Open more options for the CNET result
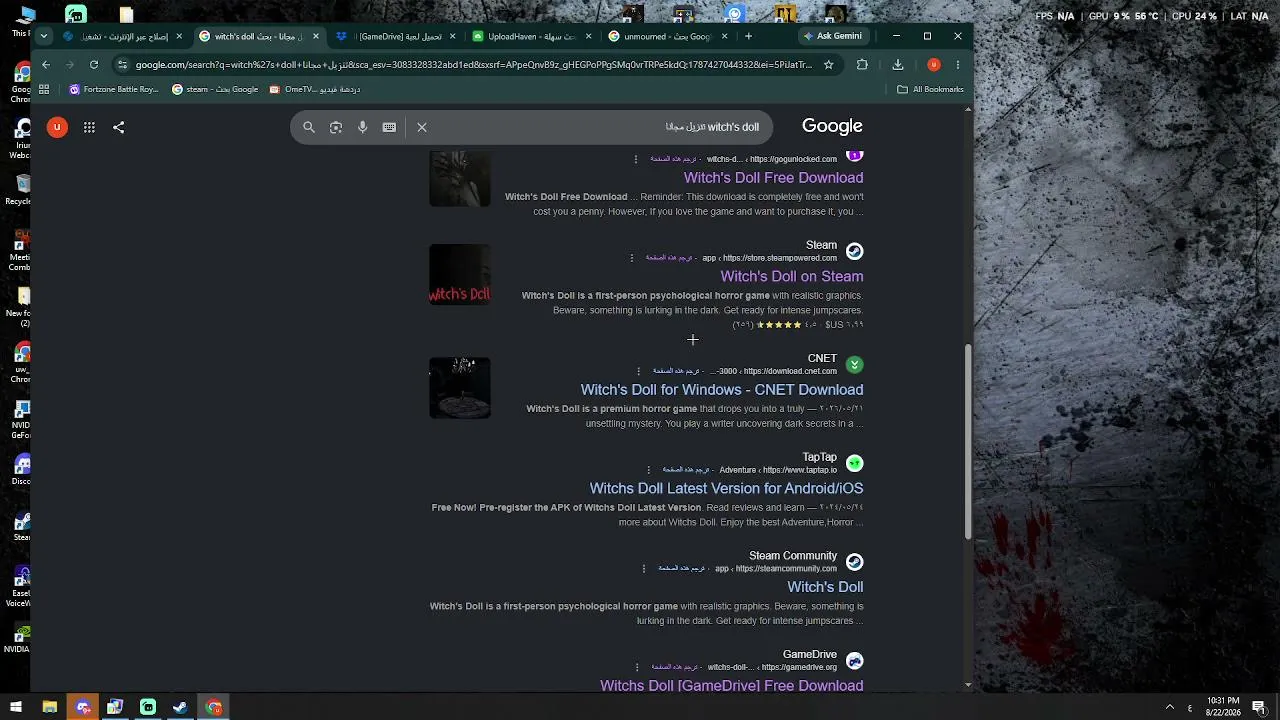The height and width of the screenshot is (720, 1280). 639,371
